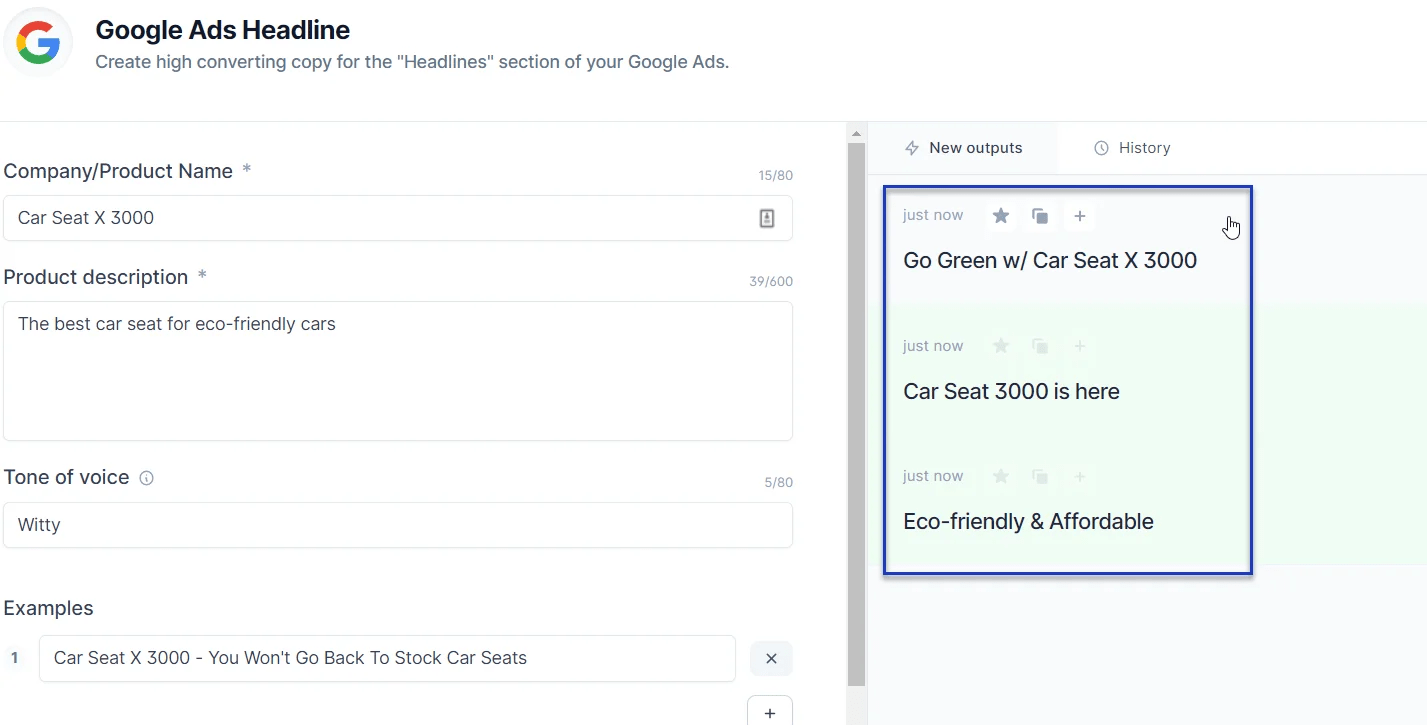Add 'Go Green w/ Car Seat X 3000' with plus icon
The width and height of the screenshot is (1427, 725).
pyautogui.click(x=1080, y=216)
